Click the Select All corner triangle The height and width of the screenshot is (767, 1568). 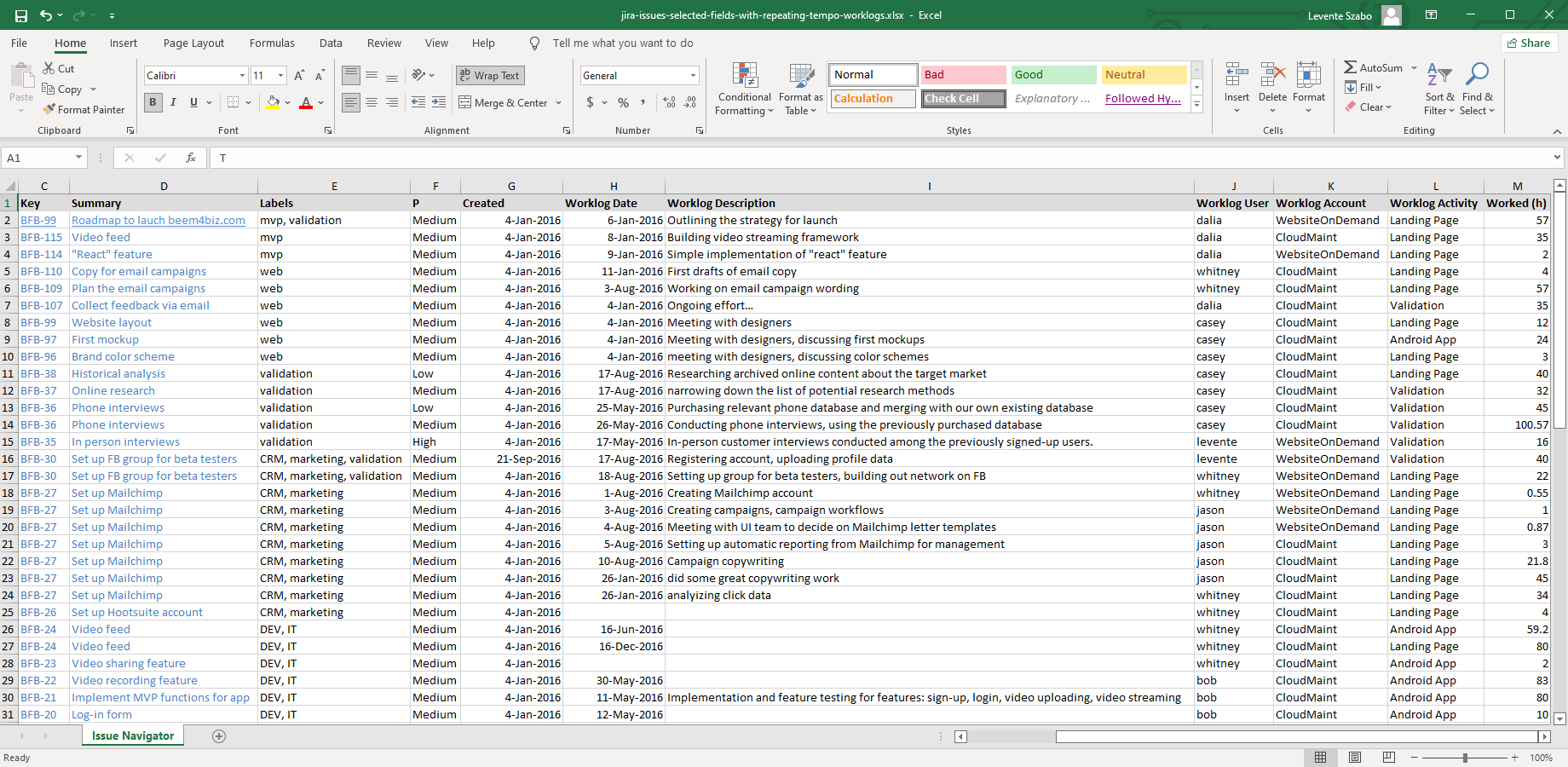click(x=9, y=187)
